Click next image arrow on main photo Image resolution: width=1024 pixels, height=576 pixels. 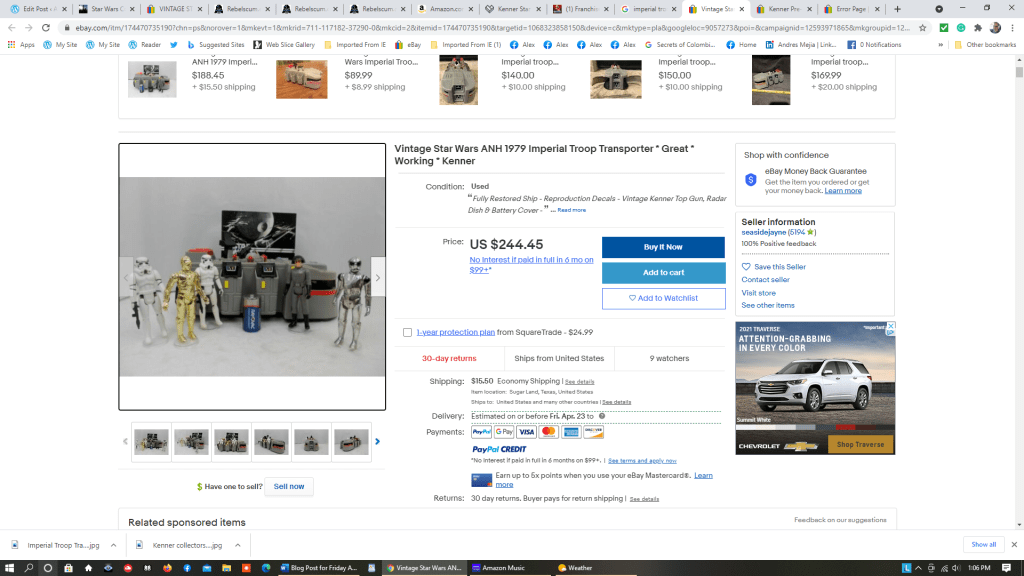[377, 278]
